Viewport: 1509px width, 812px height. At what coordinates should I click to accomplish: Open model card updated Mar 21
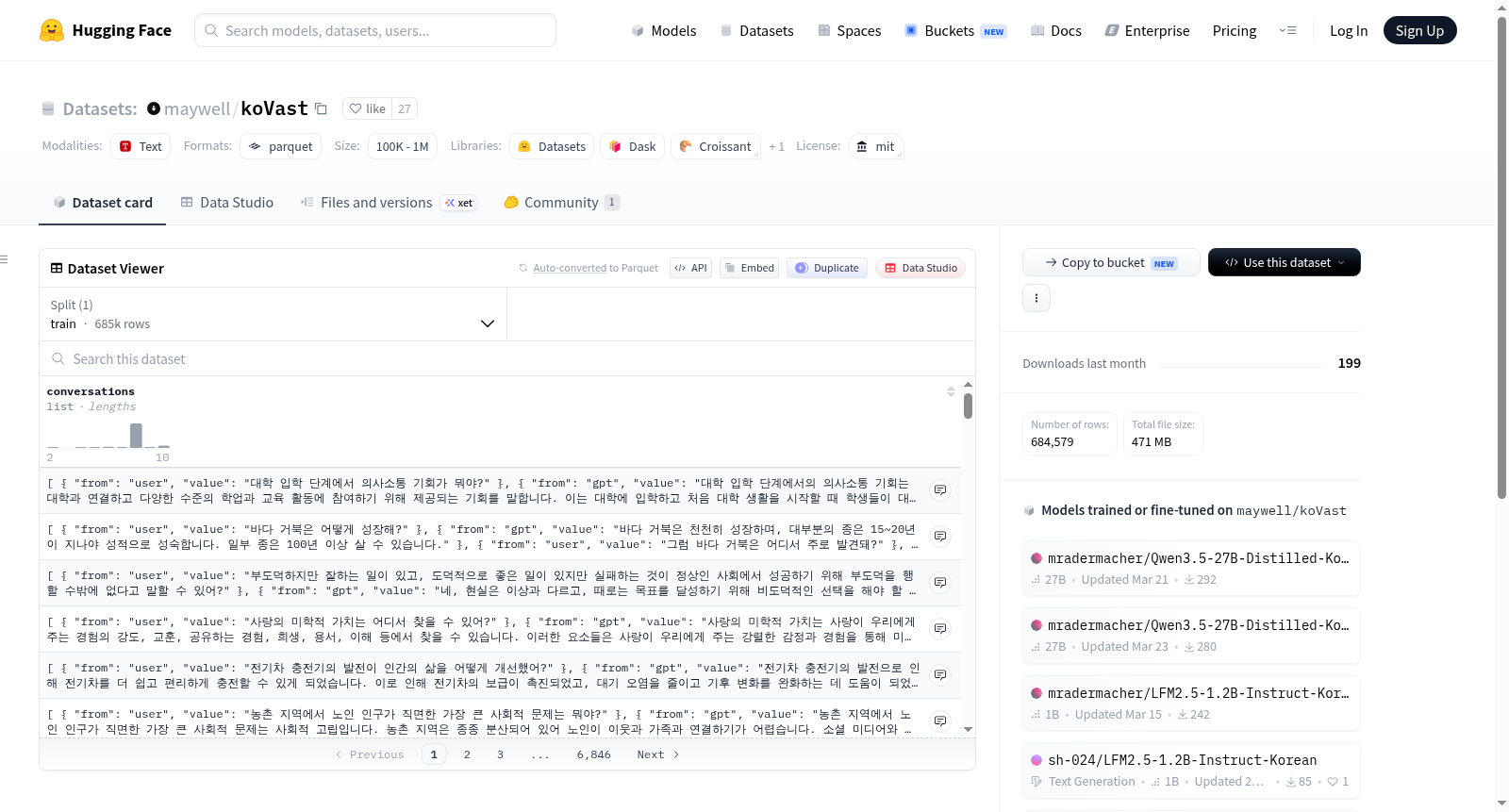coord(1191,568)
